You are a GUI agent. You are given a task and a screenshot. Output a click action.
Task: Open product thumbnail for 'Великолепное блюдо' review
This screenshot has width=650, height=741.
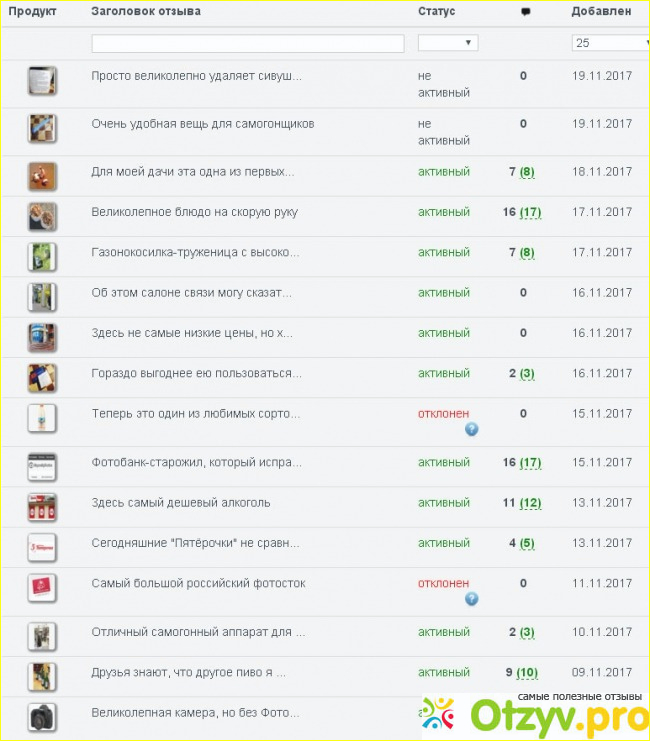[x=42, y=216]
